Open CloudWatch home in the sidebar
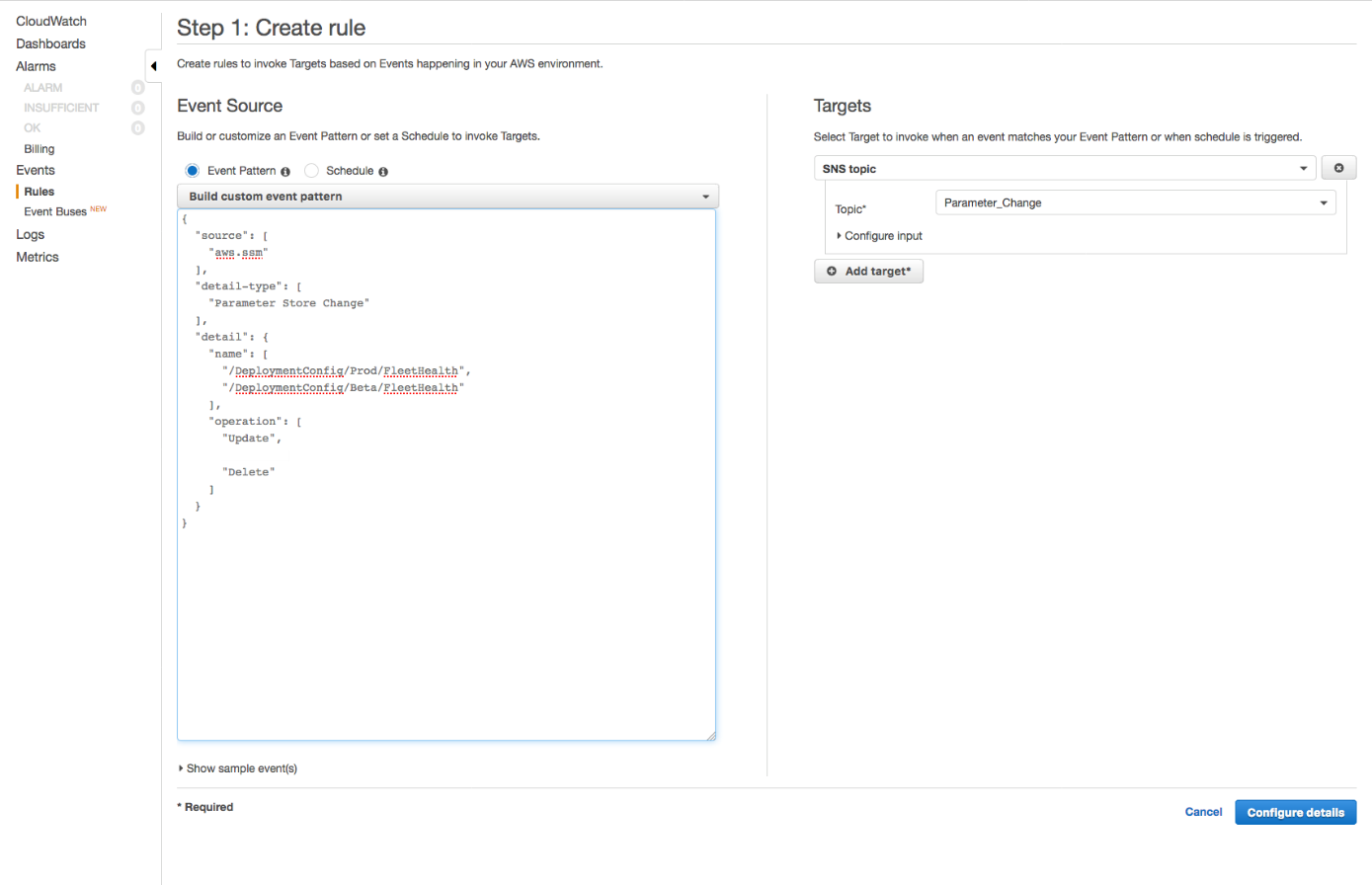The height and width of the screenshot is (885, 1372). (x=51, y=21)
